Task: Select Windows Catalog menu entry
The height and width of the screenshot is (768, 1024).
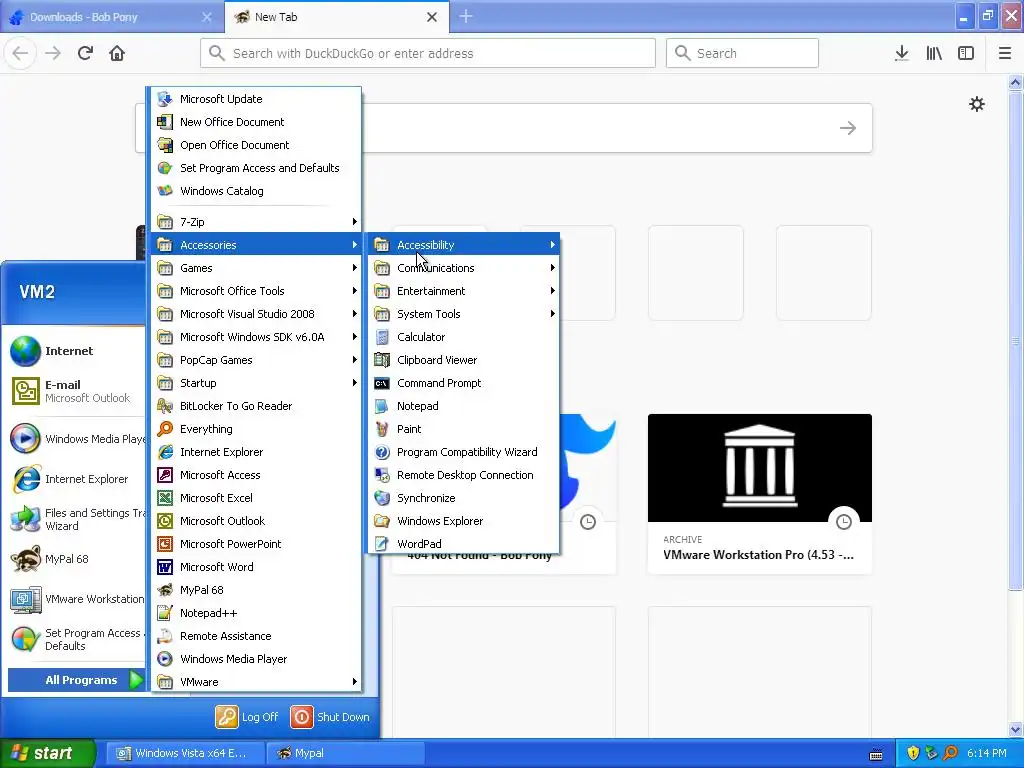Action: pos(256,191)
